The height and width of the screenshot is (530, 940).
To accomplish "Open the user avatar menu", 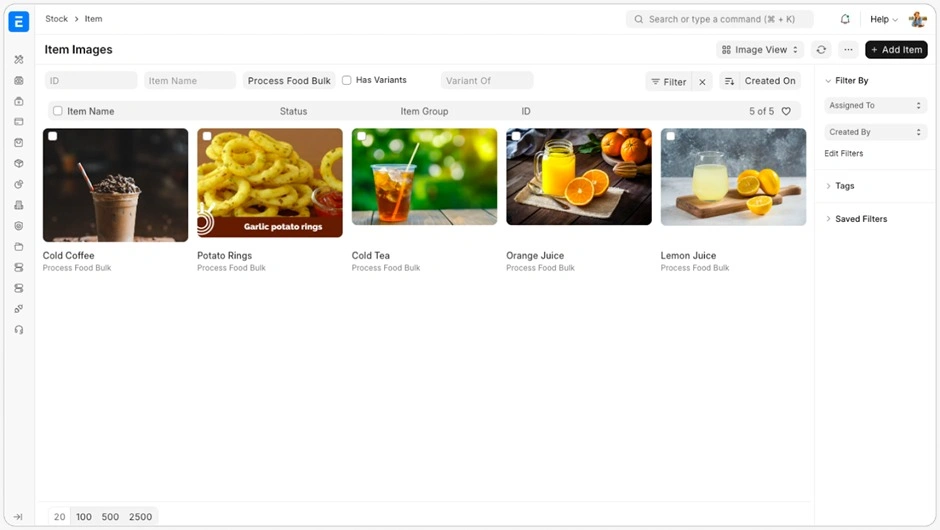I will [917, 19].
